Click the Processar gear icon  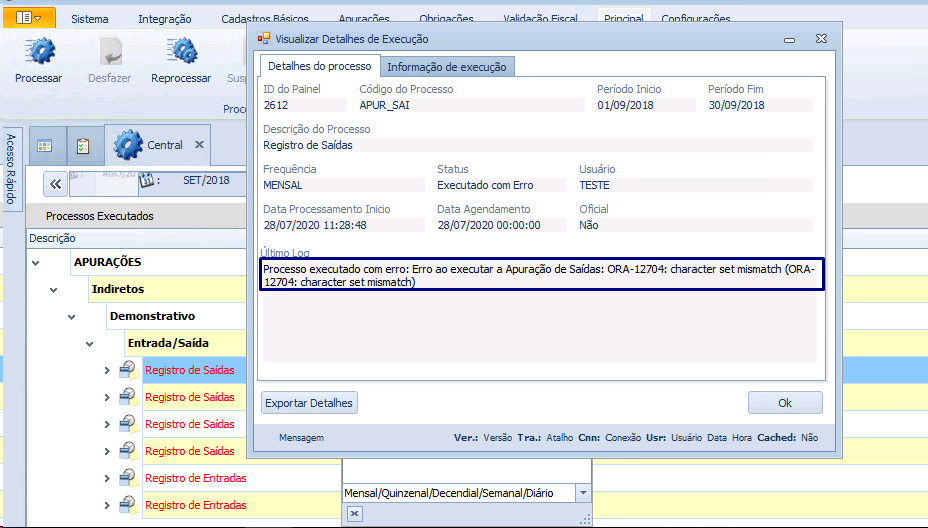(39, 52)
